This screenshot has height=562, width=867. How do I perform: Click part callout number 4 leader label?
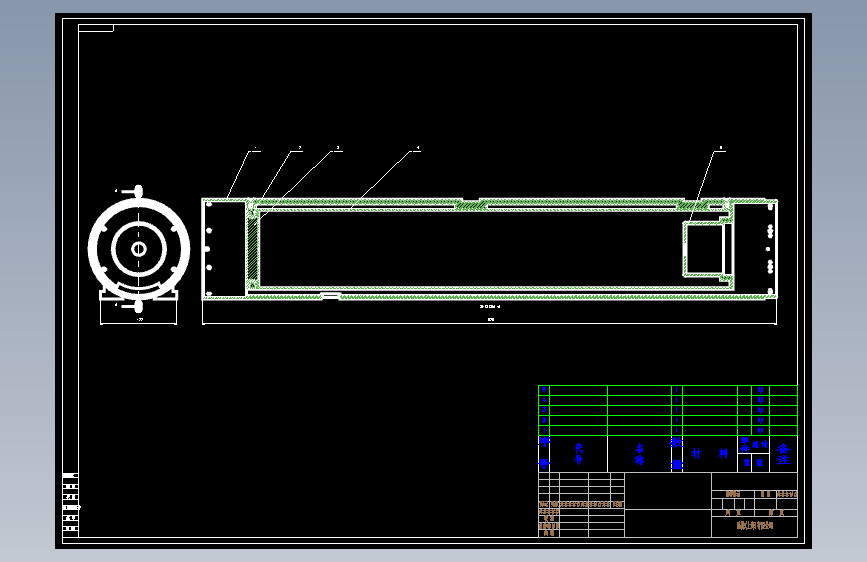click(418, 148)
